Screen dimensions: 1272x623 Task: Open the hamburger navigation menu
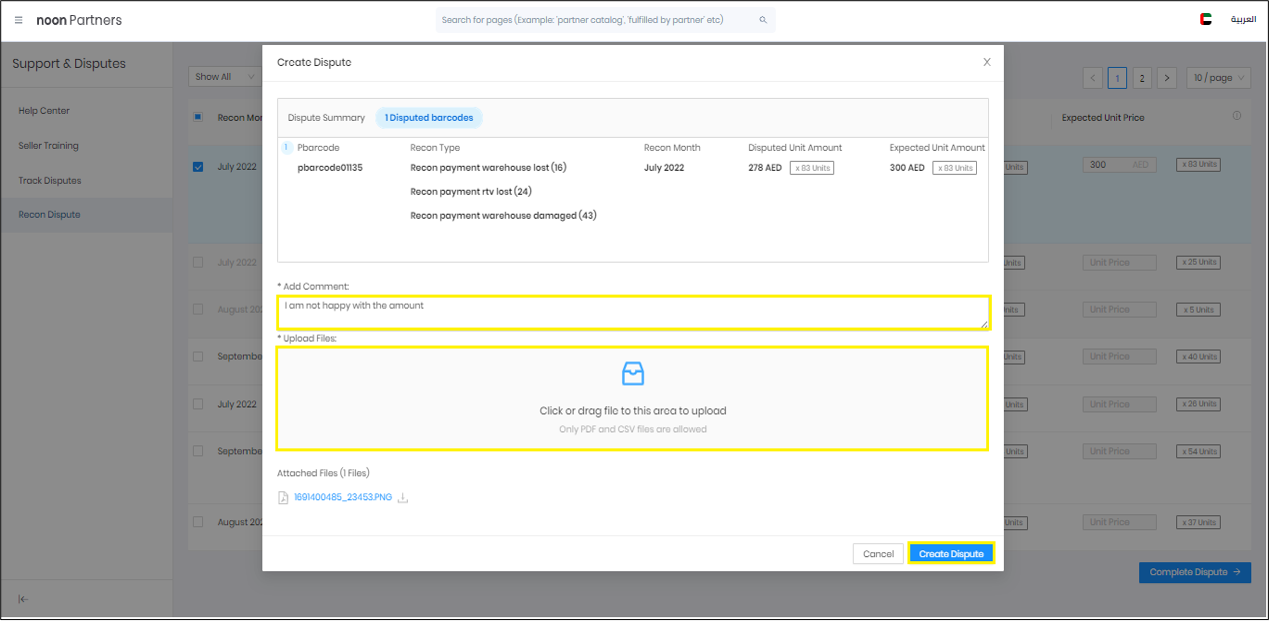18,19
